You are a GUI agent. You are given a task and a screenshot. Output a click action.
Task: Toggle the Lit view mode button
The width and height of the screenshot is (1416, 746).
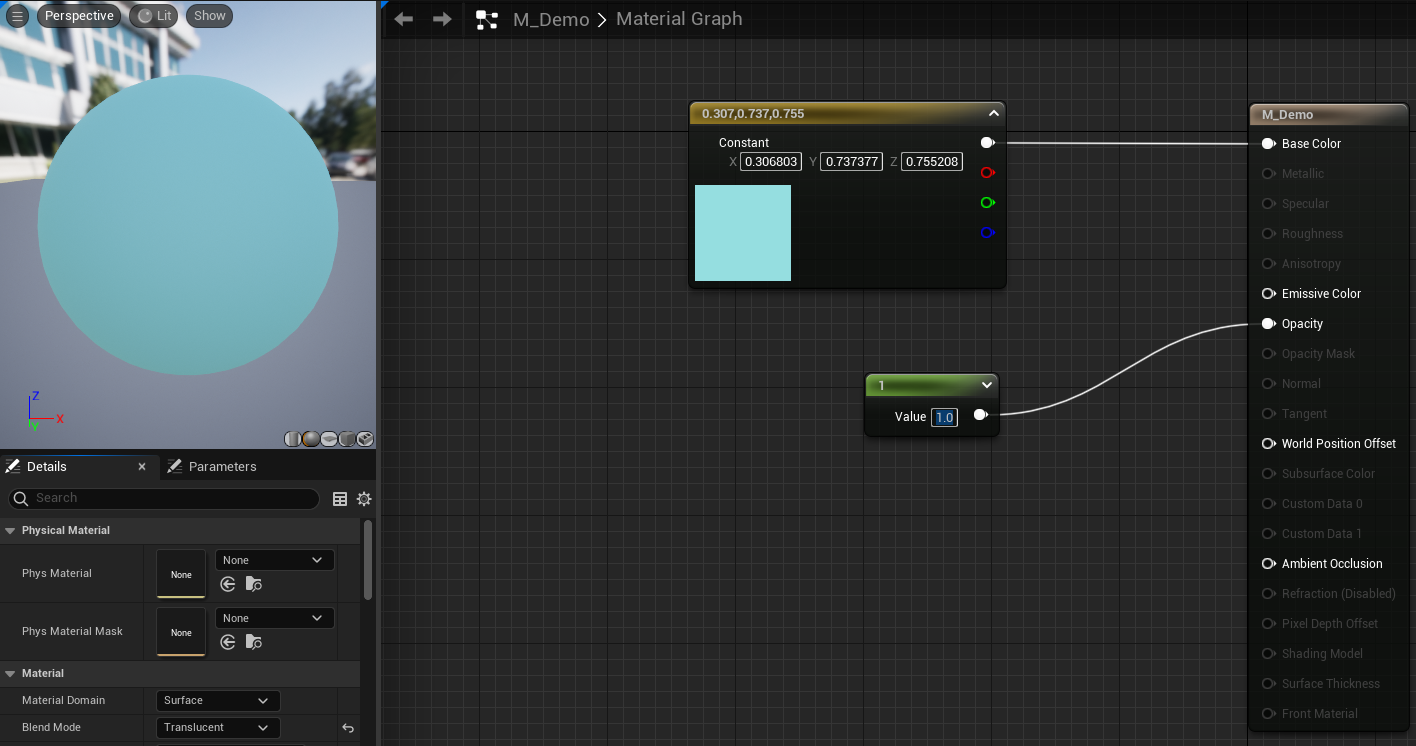[155, 16]
